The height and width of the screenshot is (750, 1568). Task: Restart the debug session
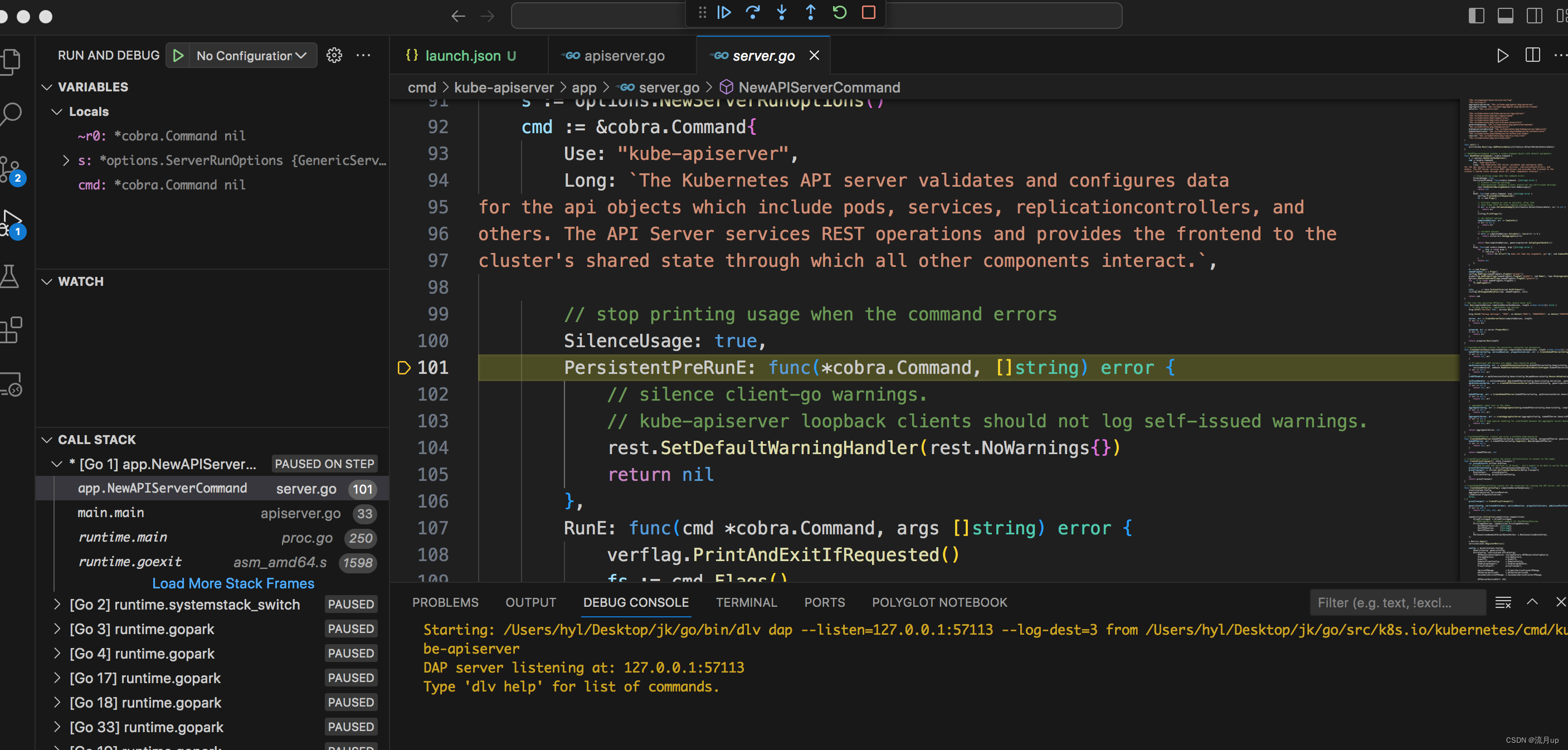[x=839, y=13]
